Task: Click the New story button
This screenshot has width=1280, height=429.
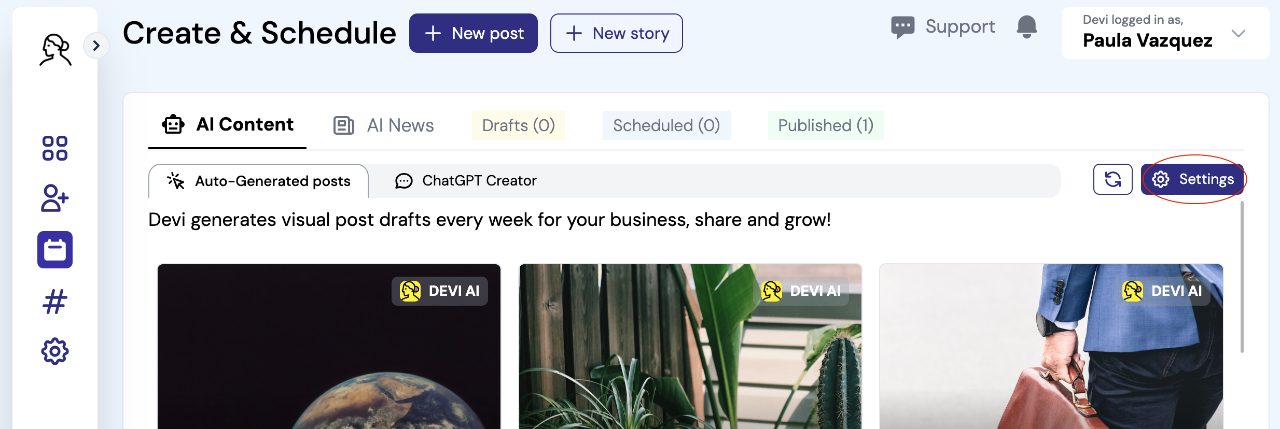Action: point(616,33)
